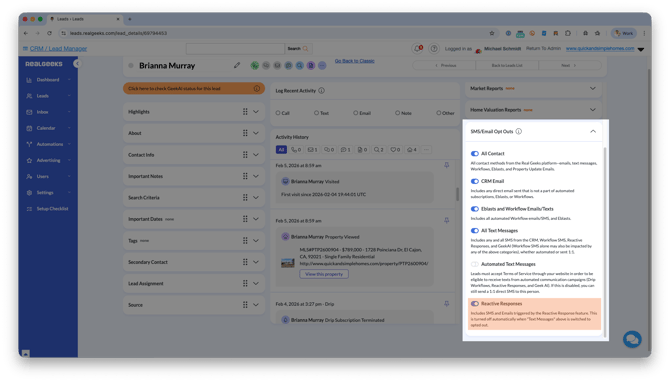Open the three-dots lead action icon
The width and height of the screenshot is (670, 382).
[322, 65]
